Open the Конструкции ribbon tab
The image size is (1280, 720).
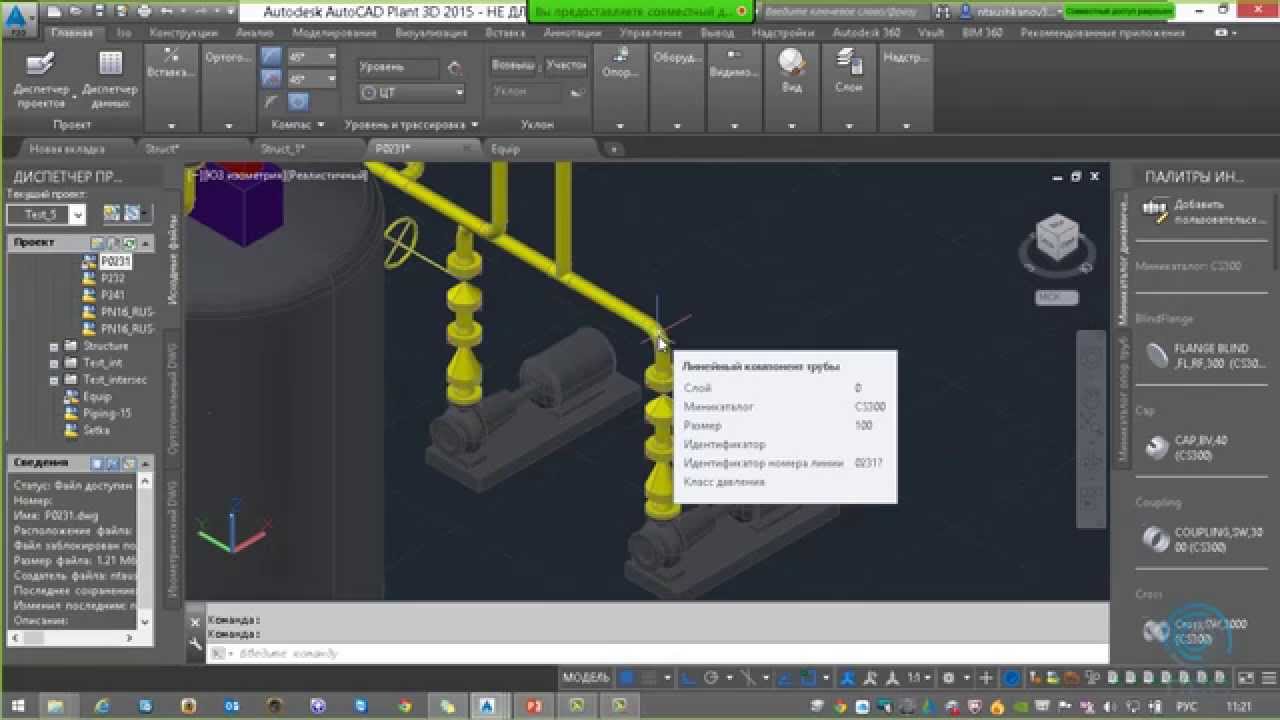click(x=183, y=32)
